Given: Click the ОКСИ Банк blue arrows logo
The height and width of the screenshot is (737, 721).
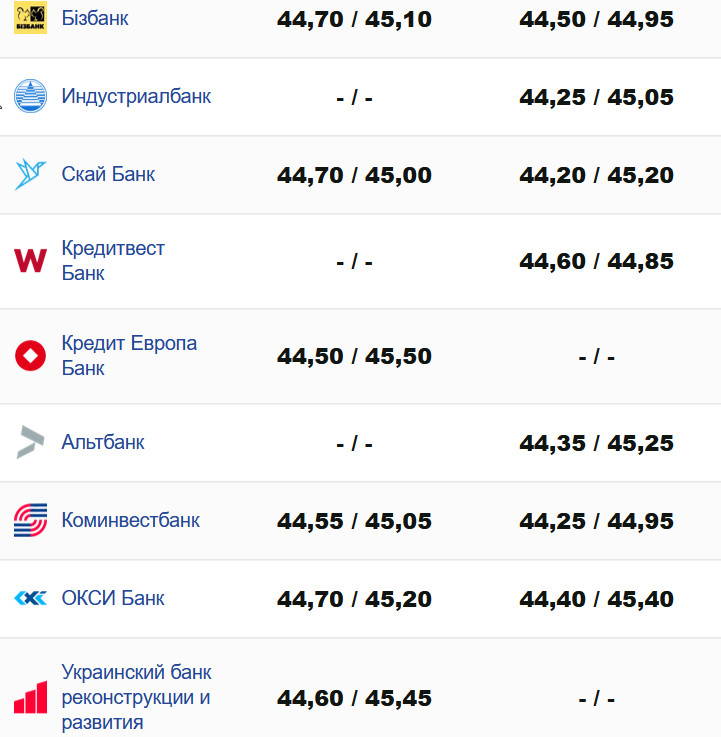Looking at the screenshot, I should [30, 598].
